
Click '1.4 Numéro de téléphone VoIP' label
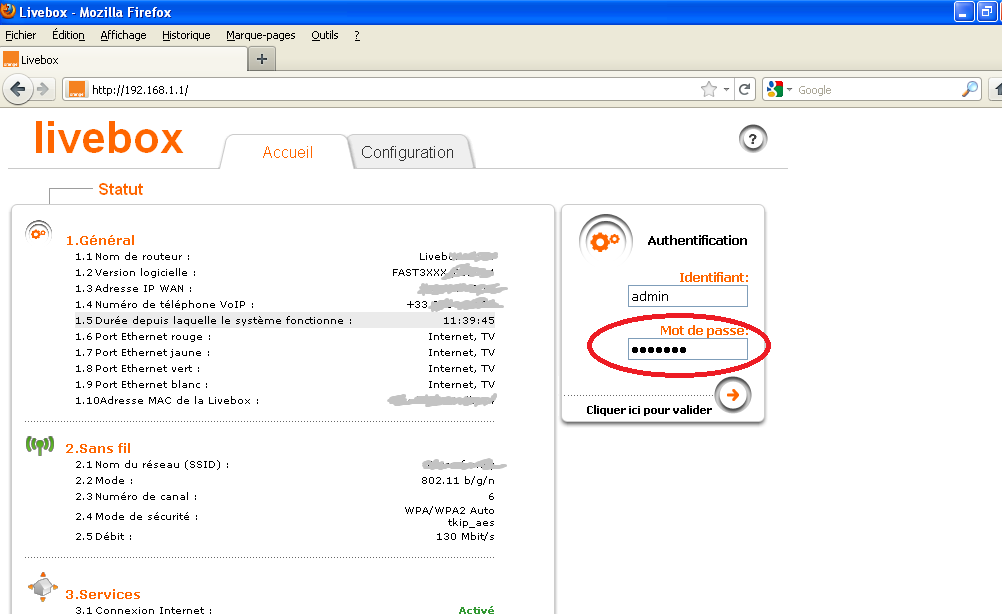[x=164, y=305]
